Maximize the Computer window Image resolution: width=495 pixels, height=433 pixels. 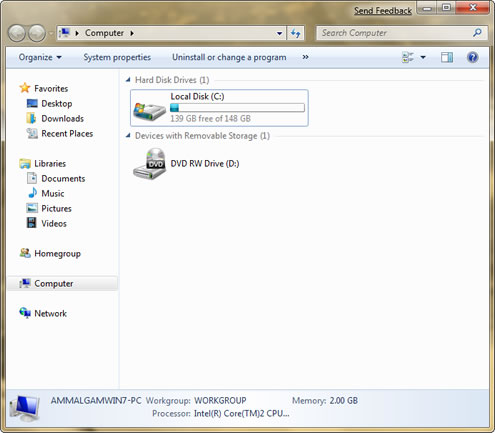coord(447,7)
